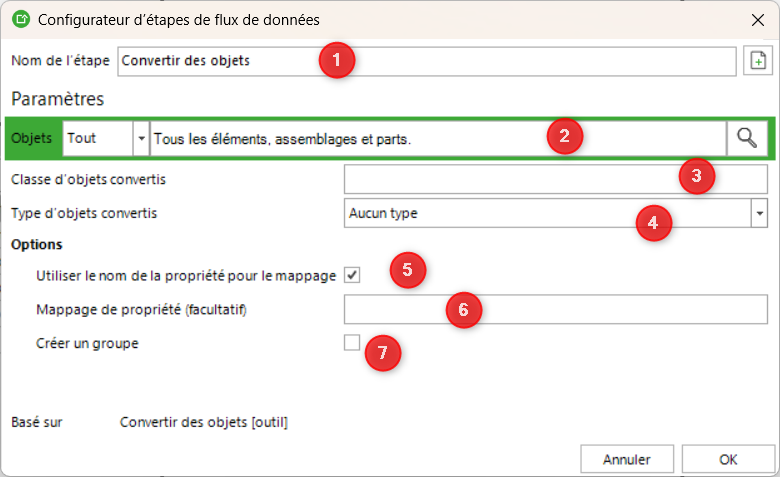
Task: Click red numbered marker 2
Action: tap(565, 137)
